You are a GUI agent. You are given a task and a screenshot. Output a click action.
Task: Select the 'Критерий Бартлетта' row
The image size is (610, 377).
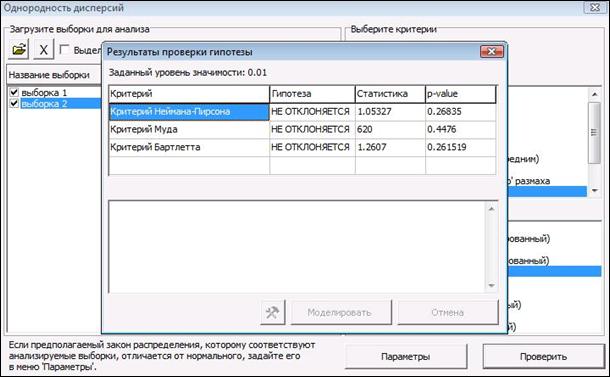189,147
